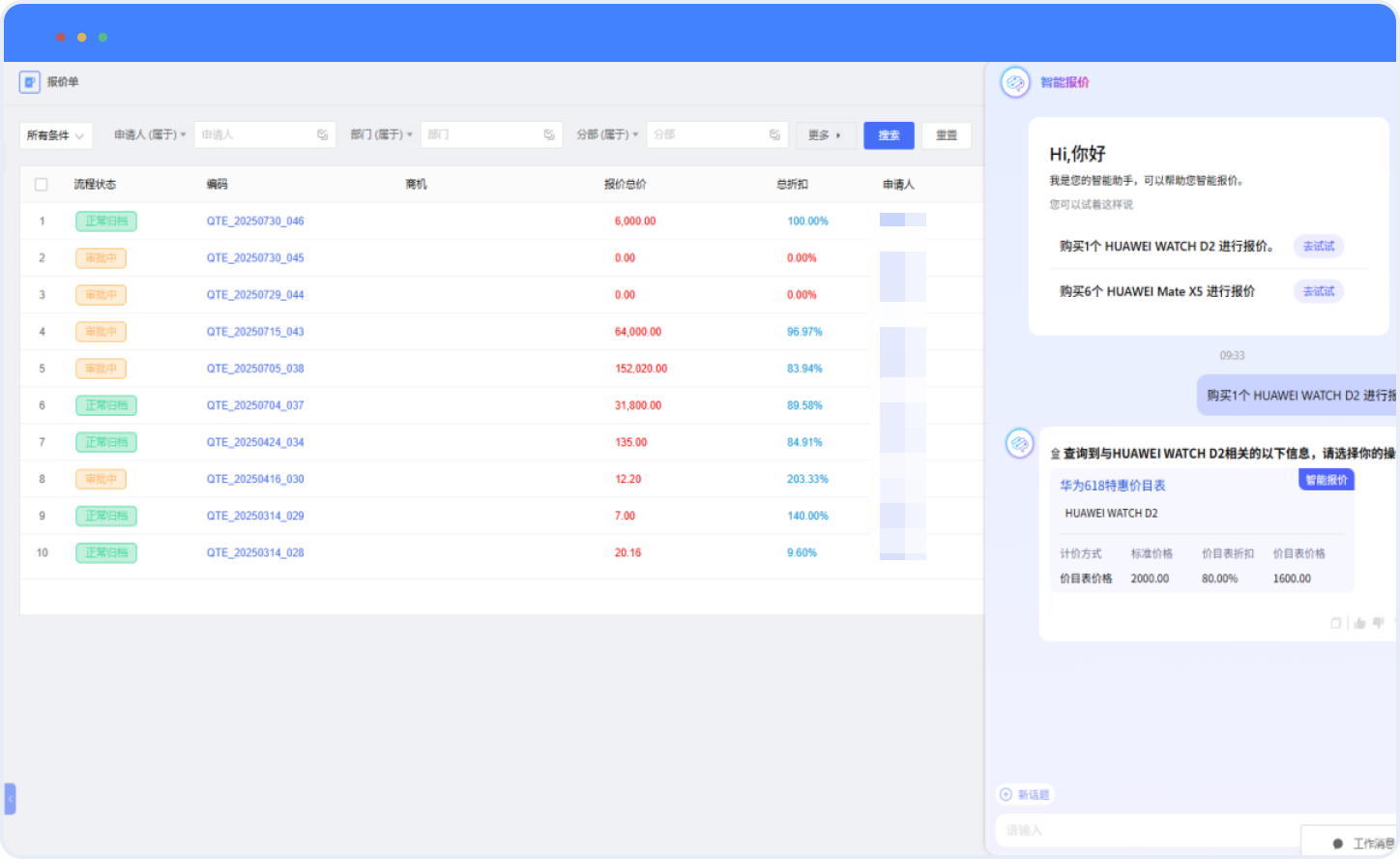This screenshot has width=1400, height=859.
Task: Click the lookup icon in 分部 field
Action: [774, 135]
